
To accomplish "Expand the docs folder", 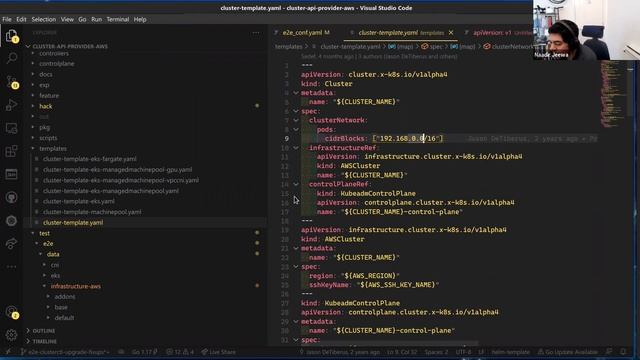I will pos(46,74).
